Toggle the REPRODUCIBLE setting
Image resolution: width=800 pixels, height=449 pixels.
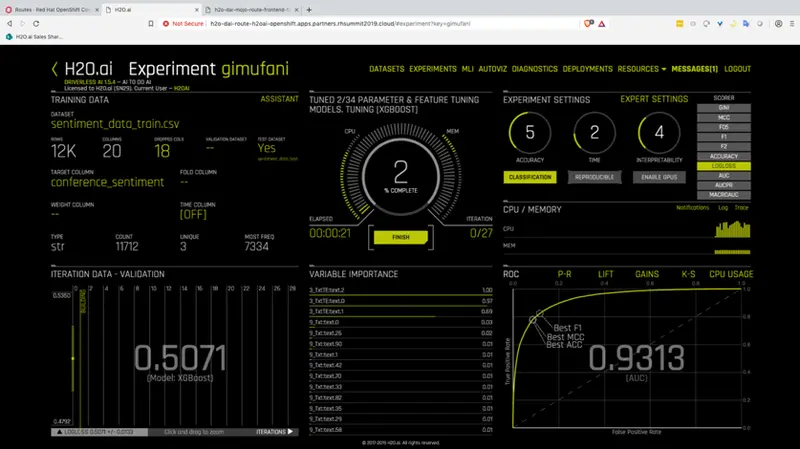tap(594, 177)
